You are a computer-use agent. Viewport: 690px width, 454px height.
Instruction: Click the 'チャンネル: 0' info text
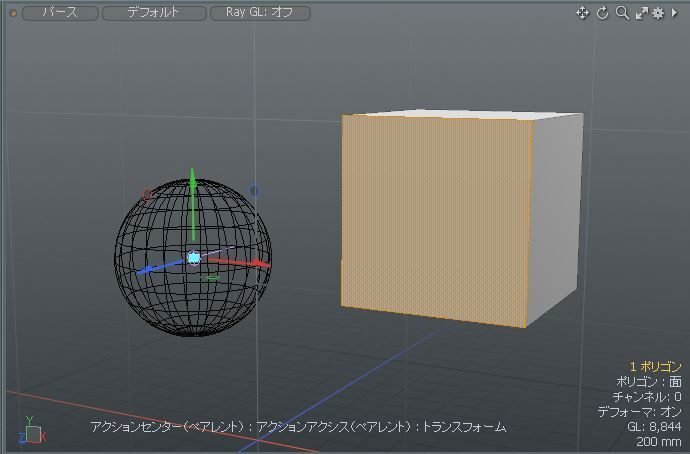coord(647,397)
